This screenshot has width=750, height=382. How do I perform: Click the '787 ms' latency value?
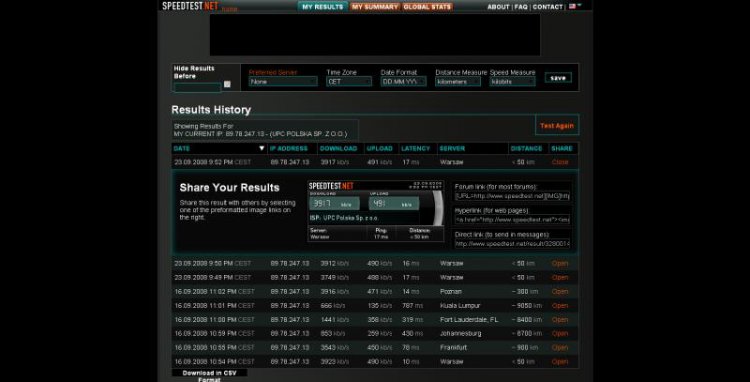[x=412, y=306]
